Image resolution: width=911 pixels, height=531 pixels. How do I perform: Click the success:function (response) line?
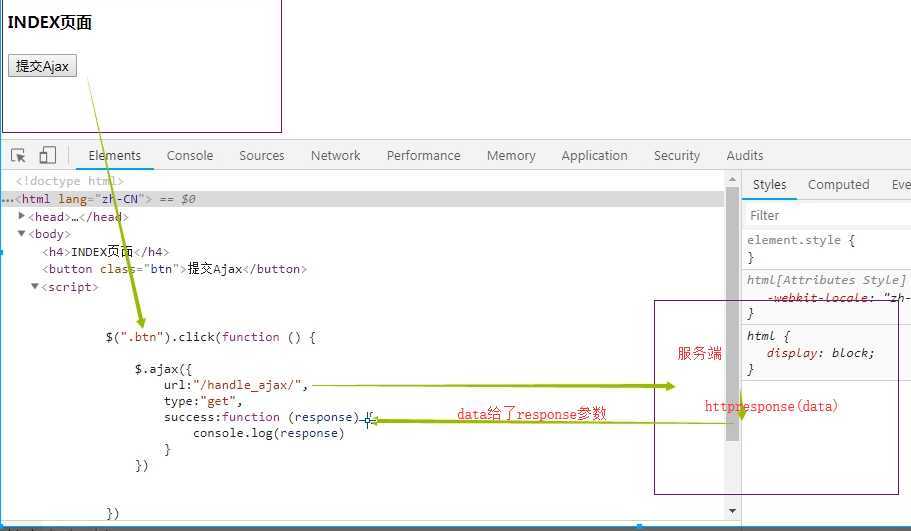261,417
